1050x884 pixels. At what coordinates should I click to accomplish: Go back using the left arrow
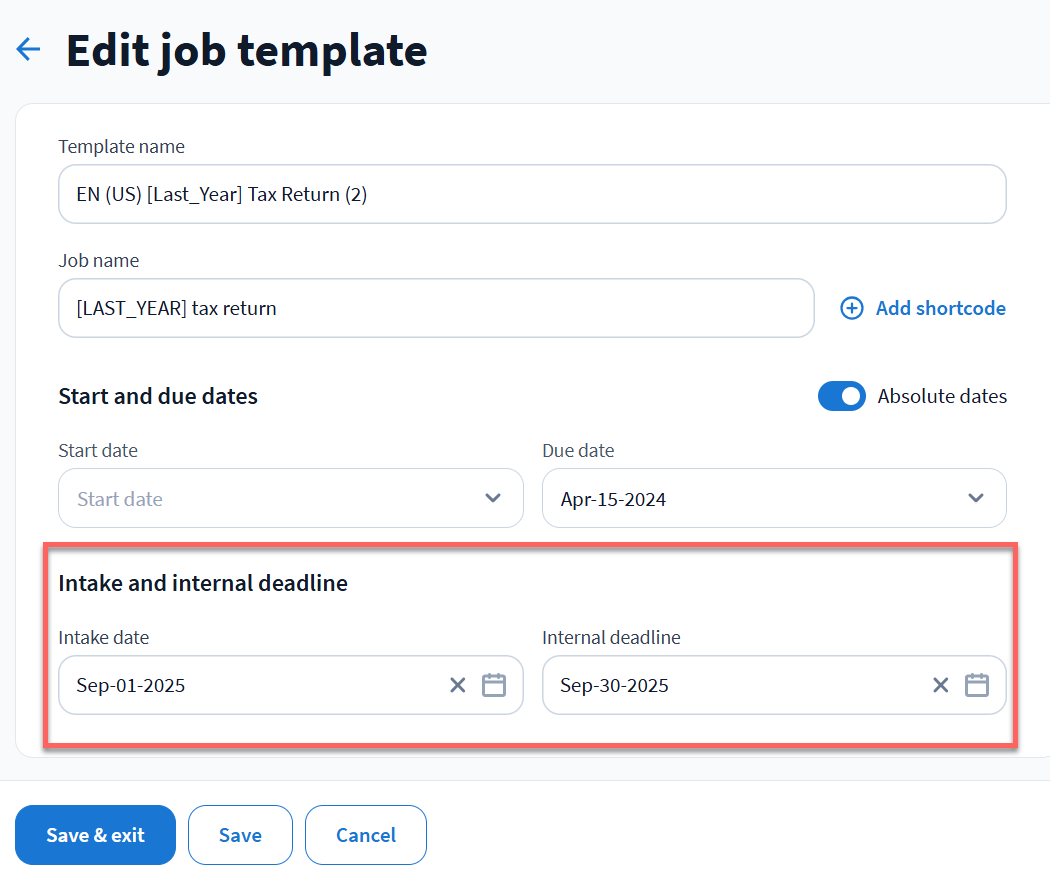coord(28,50)
